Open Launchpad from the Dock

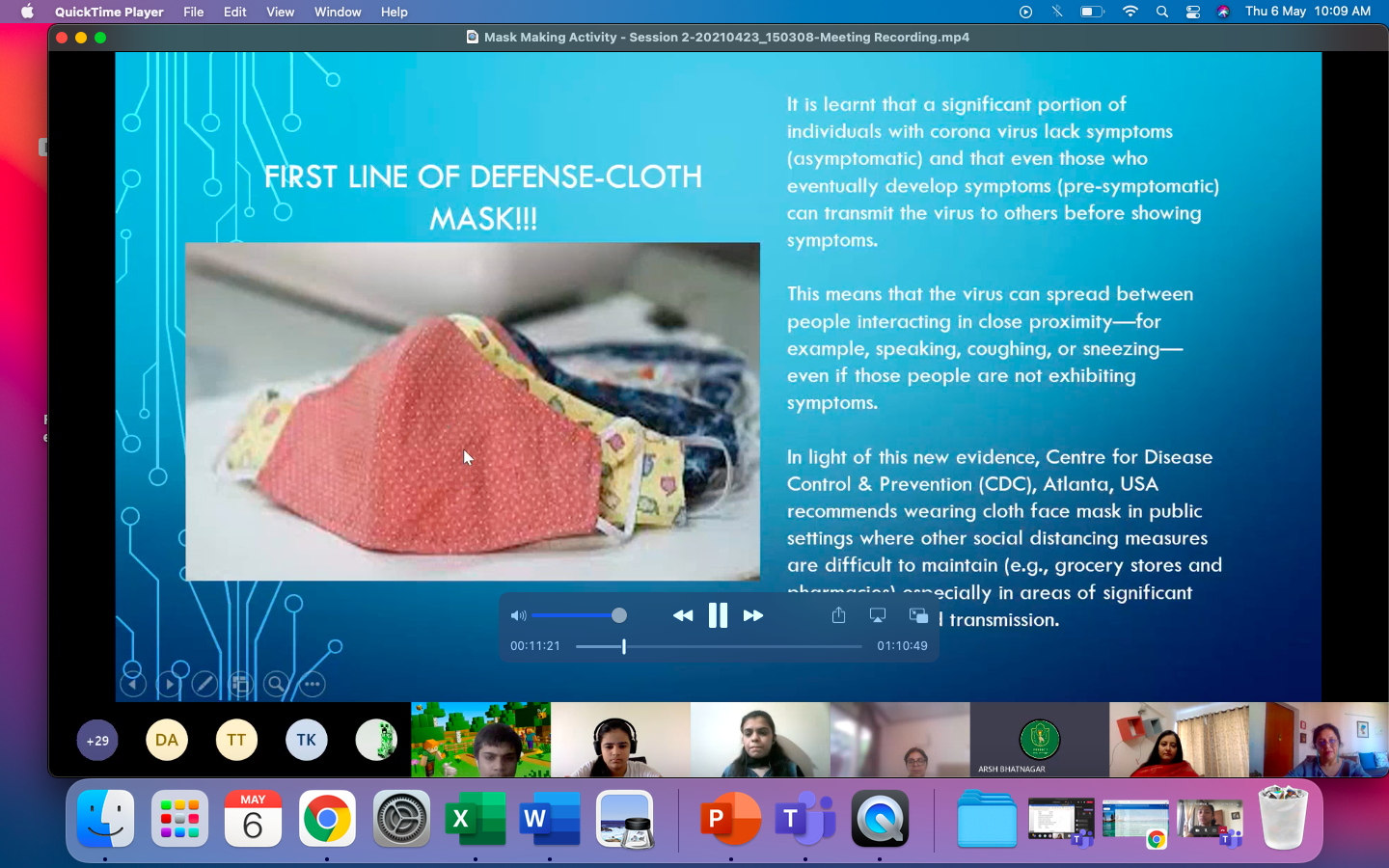[179, 819]
